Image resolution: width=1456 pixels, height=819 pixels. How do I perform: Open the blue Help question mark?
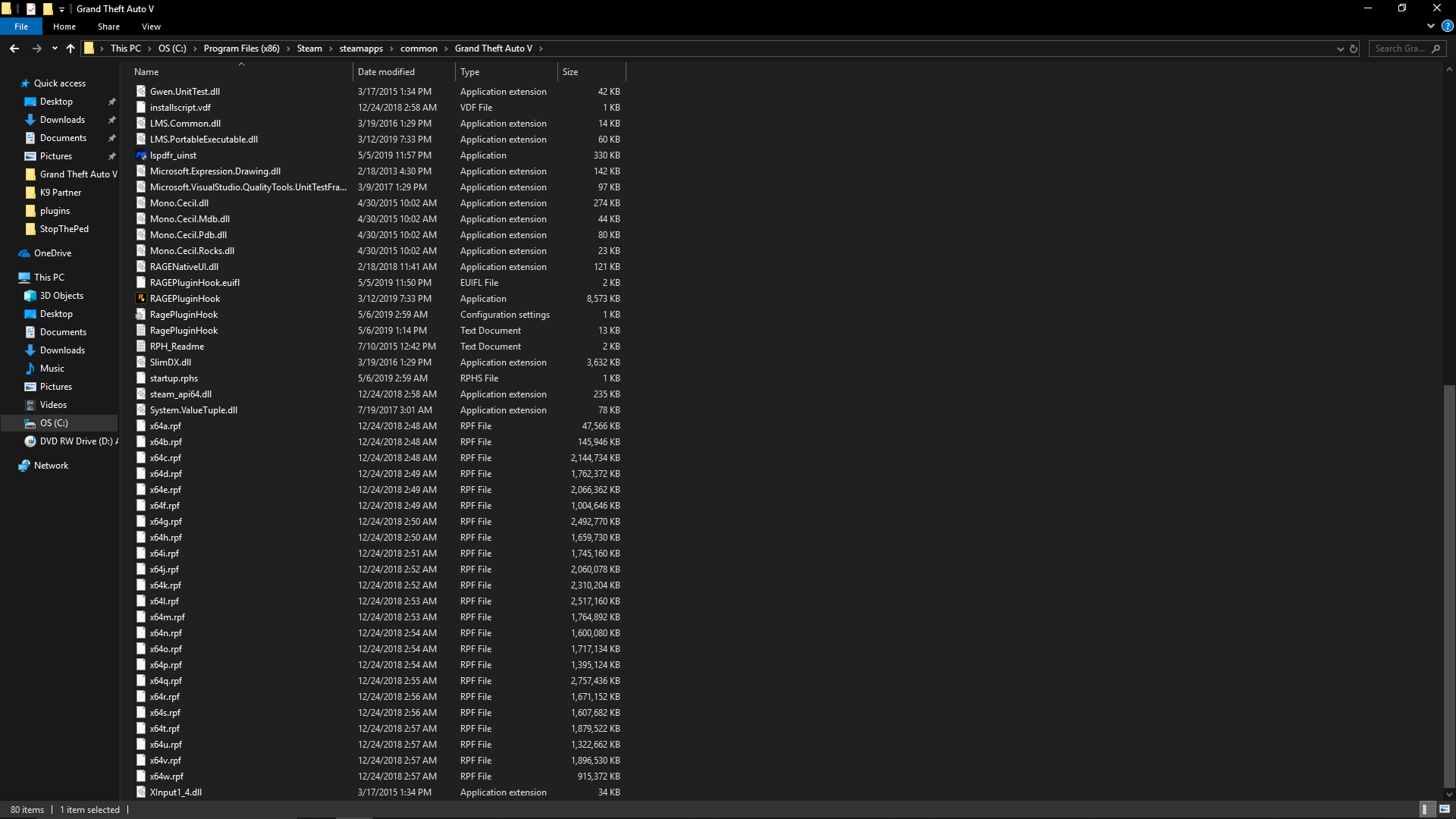[1447, 26]
